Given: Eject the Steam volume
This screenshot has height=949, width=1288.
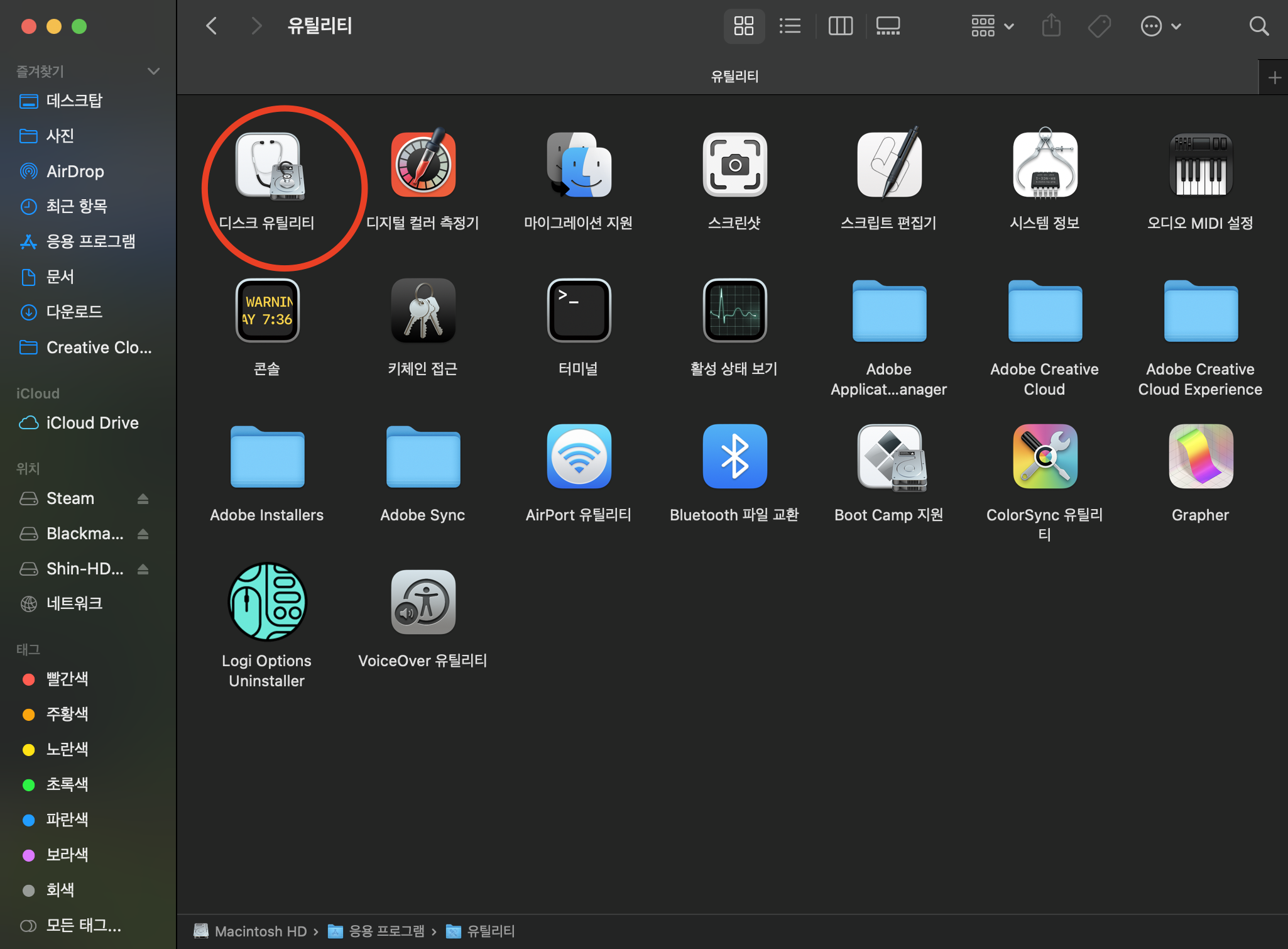Looking at the screenshot, I should click(143, 498).
